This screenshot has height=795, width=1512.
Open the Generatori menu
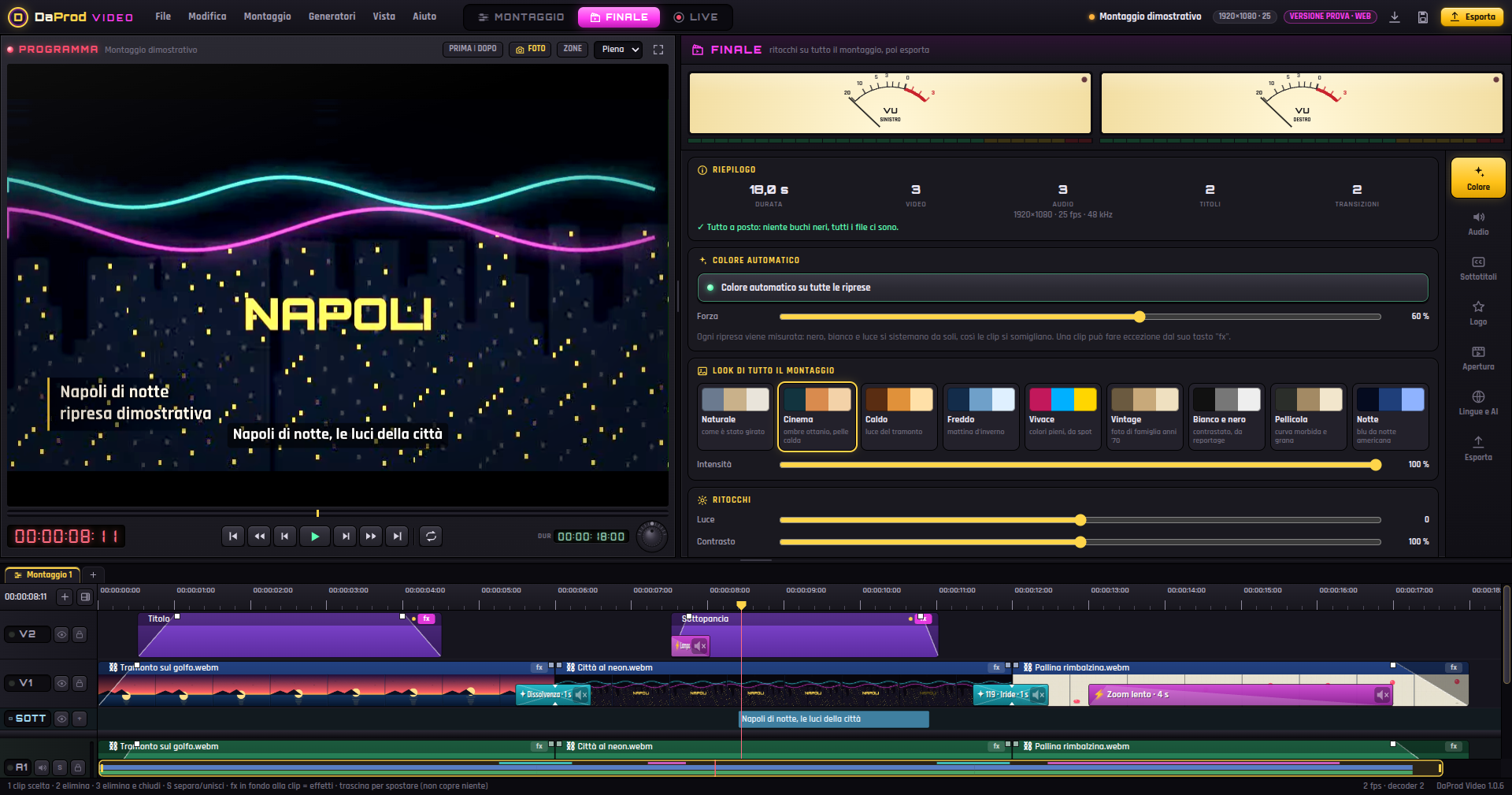[332, 17]
